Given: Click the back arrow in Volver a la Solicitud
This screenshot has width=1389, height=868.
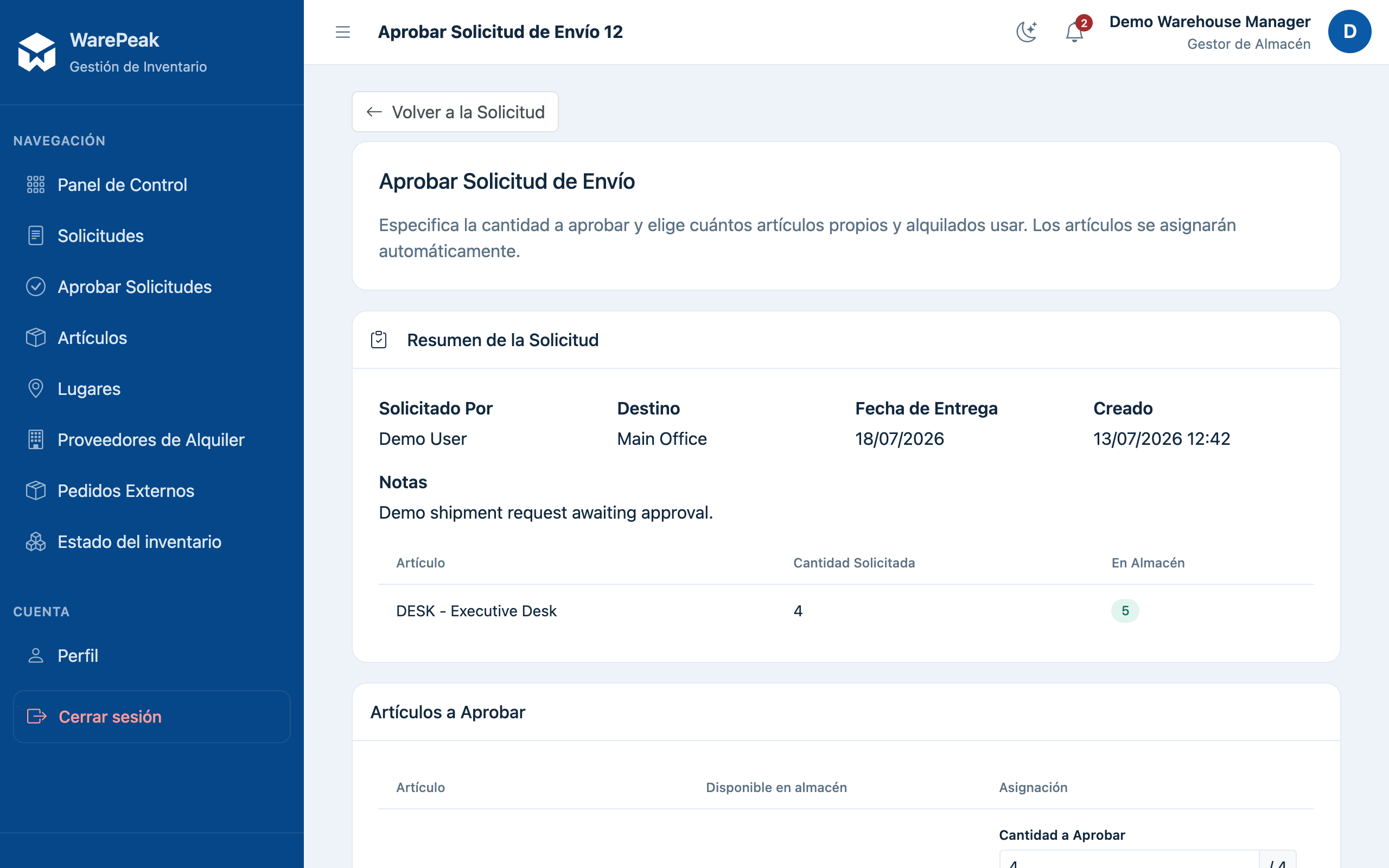Looking at the screenshot, I should point(374,112).
